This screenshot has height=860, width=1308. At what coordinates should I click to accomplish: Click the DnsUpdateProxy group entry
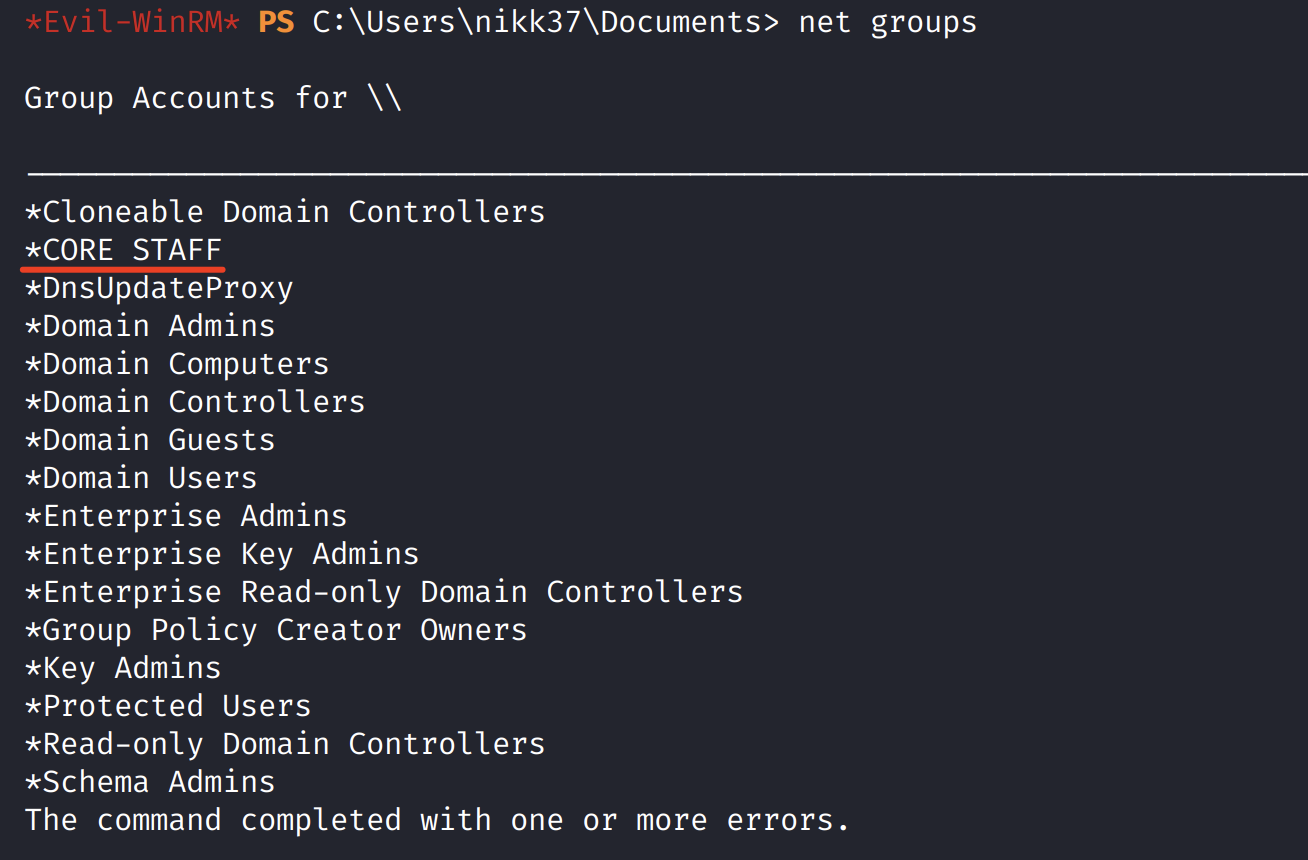coord(159,288)
